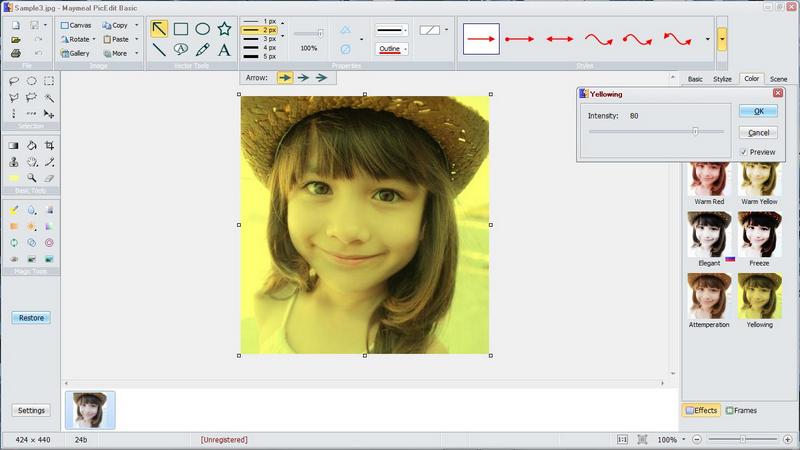
Task: Click the fit-to-window icon in status bar
Action: [x=642, y=439]
